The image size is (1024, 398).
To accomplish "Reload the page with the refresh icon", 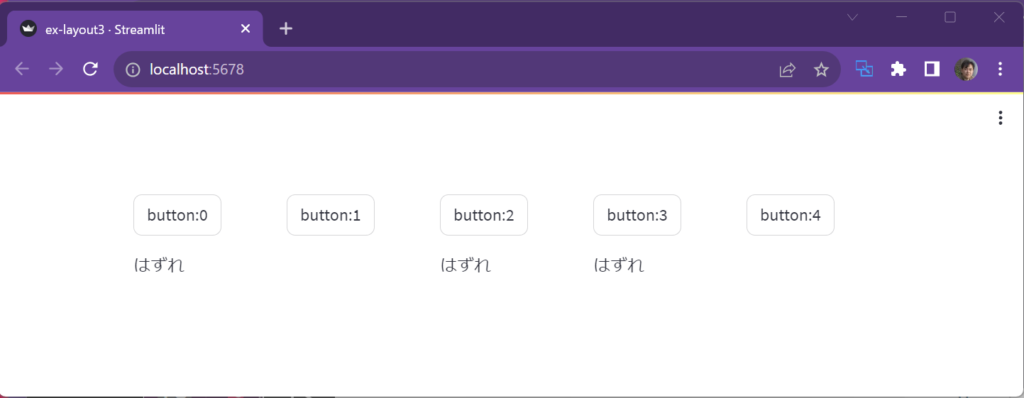I will [x=90, y=69].
